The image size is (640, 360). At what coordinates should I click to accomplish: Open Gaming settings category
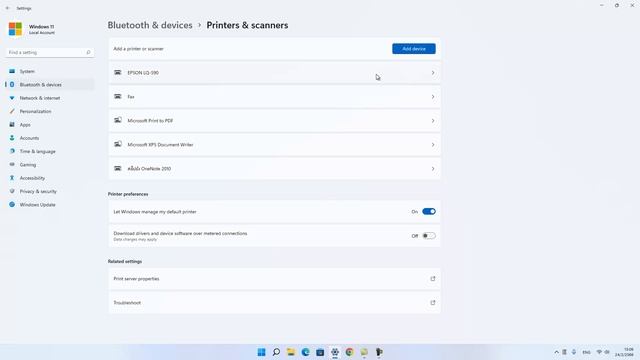tap(49, 164)
